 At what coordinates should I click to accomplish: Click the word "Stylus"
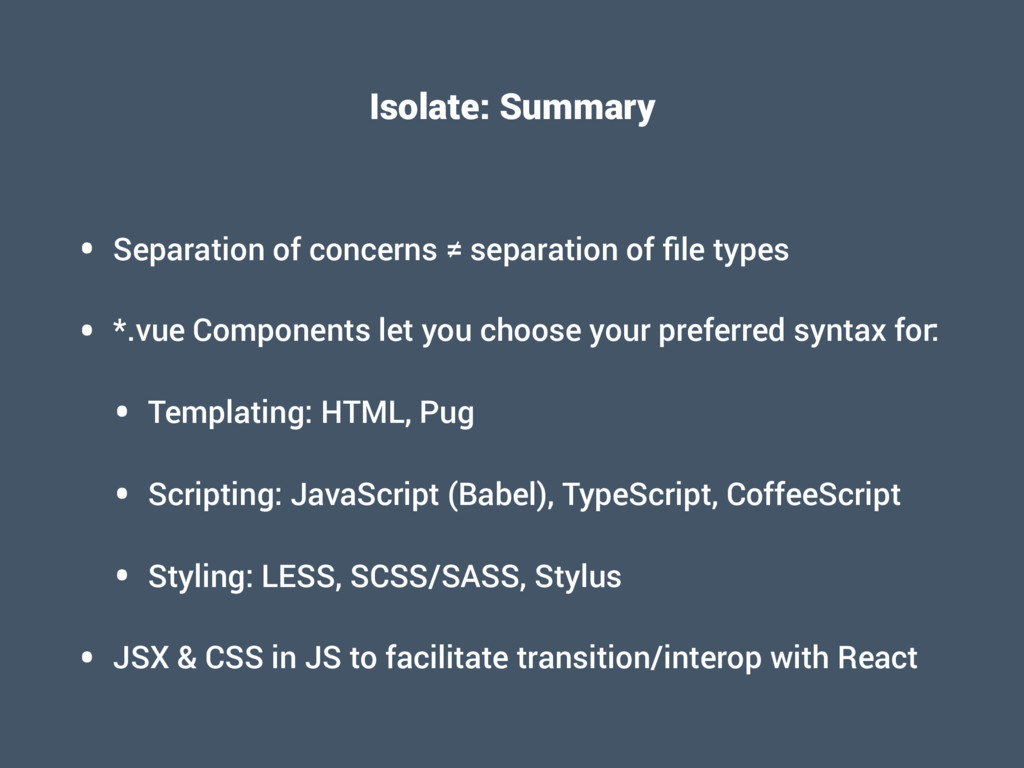pyautogui.click(x=578, y=576)
